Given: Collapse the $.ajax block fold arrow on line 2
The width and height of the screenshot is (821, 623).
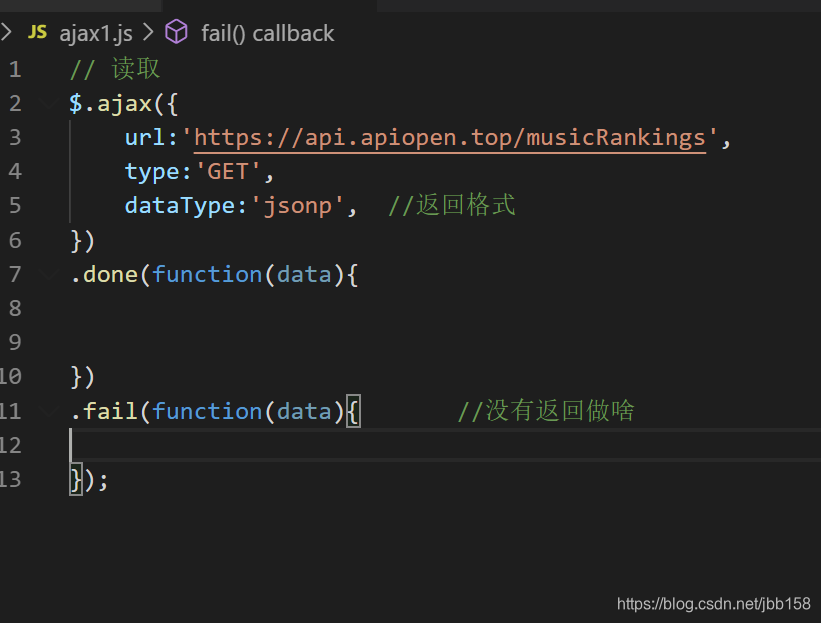Looking at the screenshot, I should pyautogui.click(x=48, y=103).
